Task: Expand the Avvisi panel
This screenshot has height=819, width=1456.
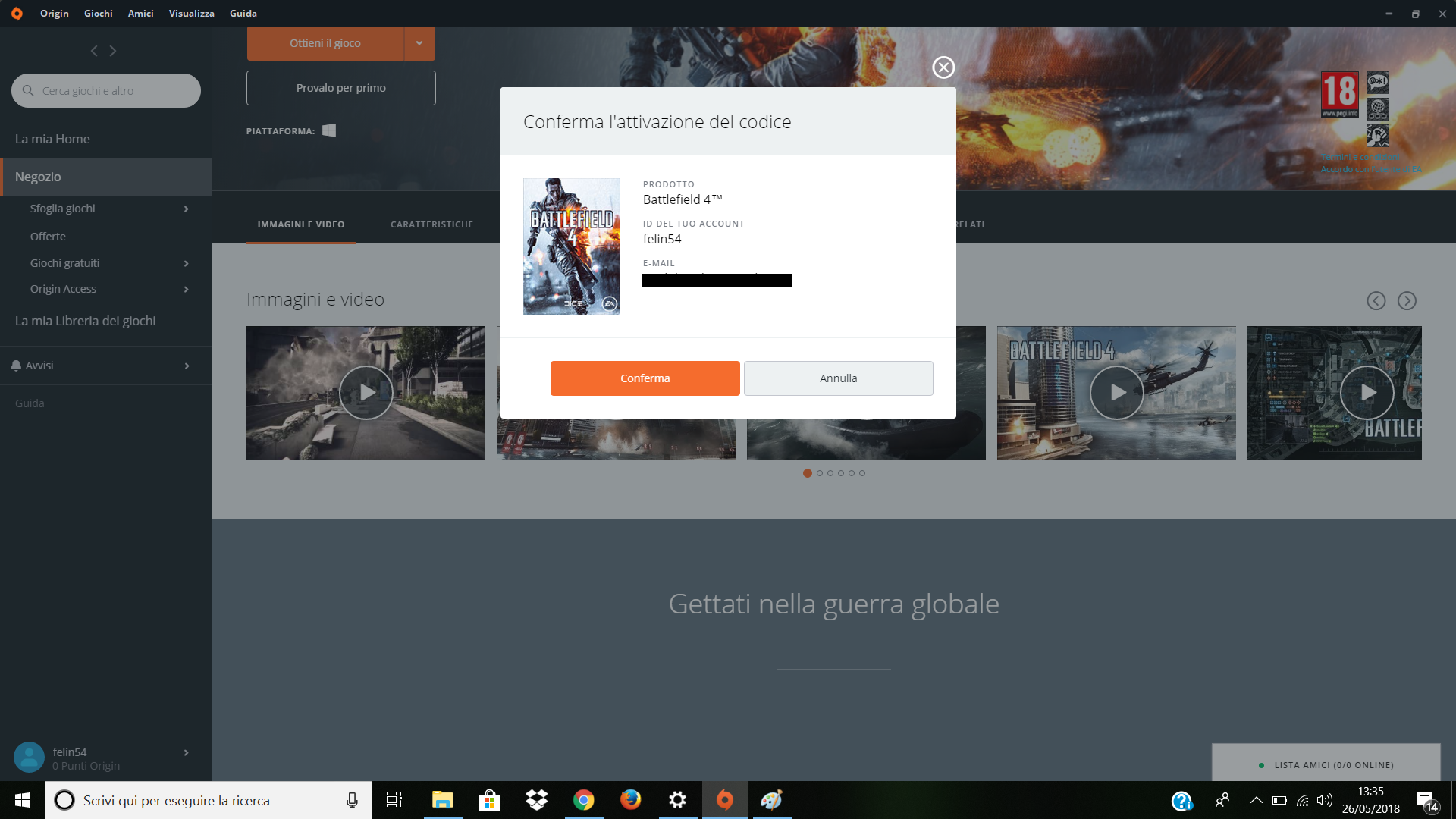Action: click(x=187, y=366)
